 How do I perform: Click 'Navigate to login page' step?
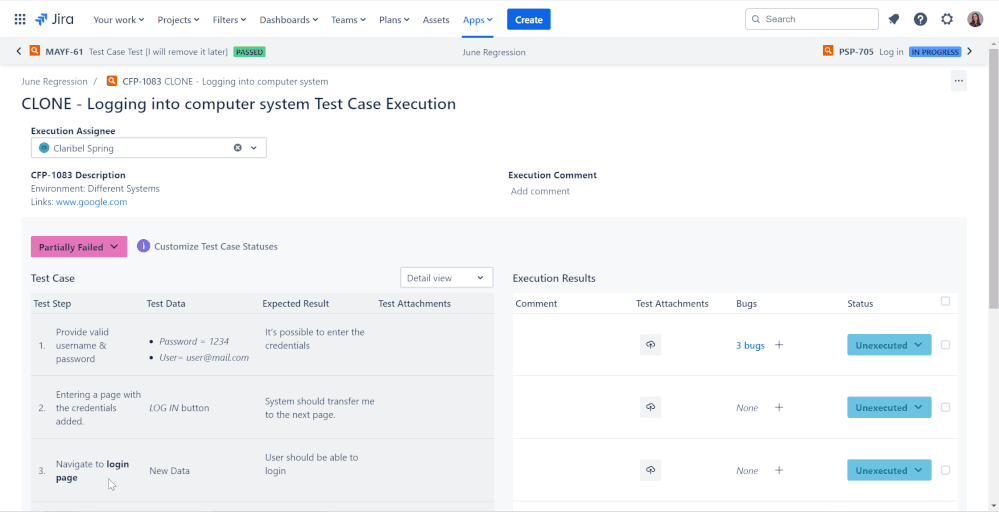[x=92, y=471]
